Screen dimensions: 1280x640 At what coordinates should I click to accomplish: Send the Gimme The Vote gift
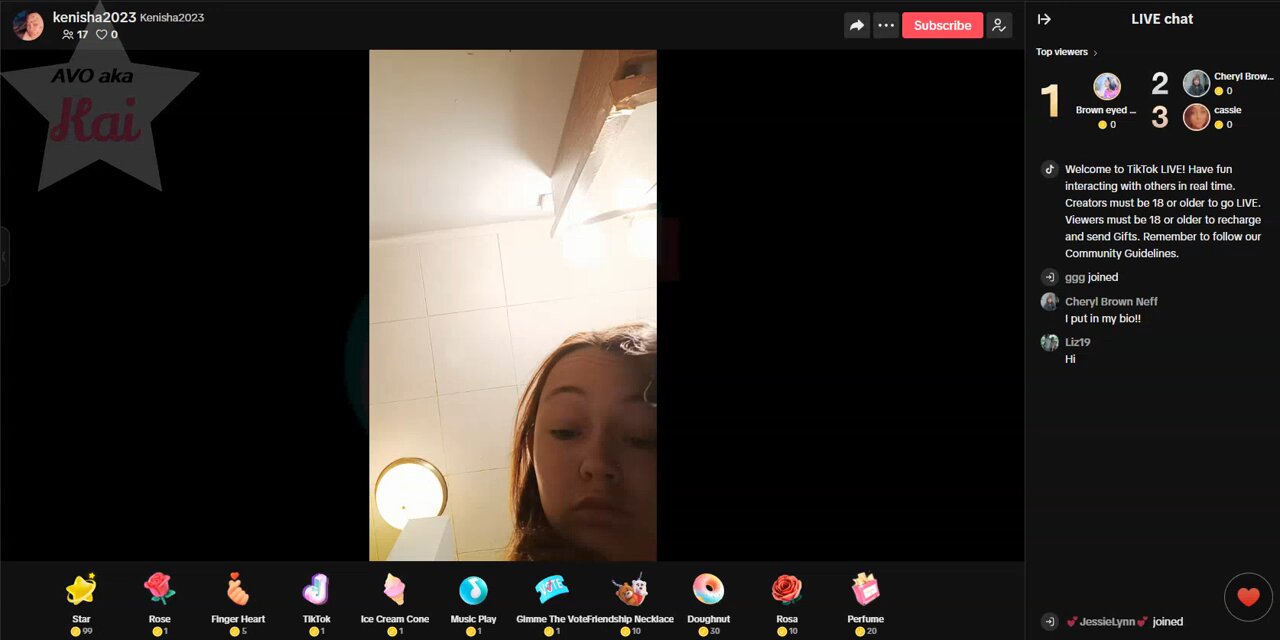(552, 603)
